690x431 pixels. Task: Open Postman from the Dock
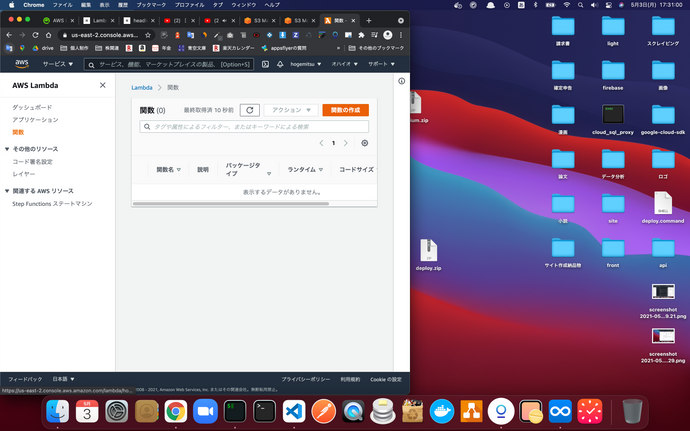click(x=323, y=412)
